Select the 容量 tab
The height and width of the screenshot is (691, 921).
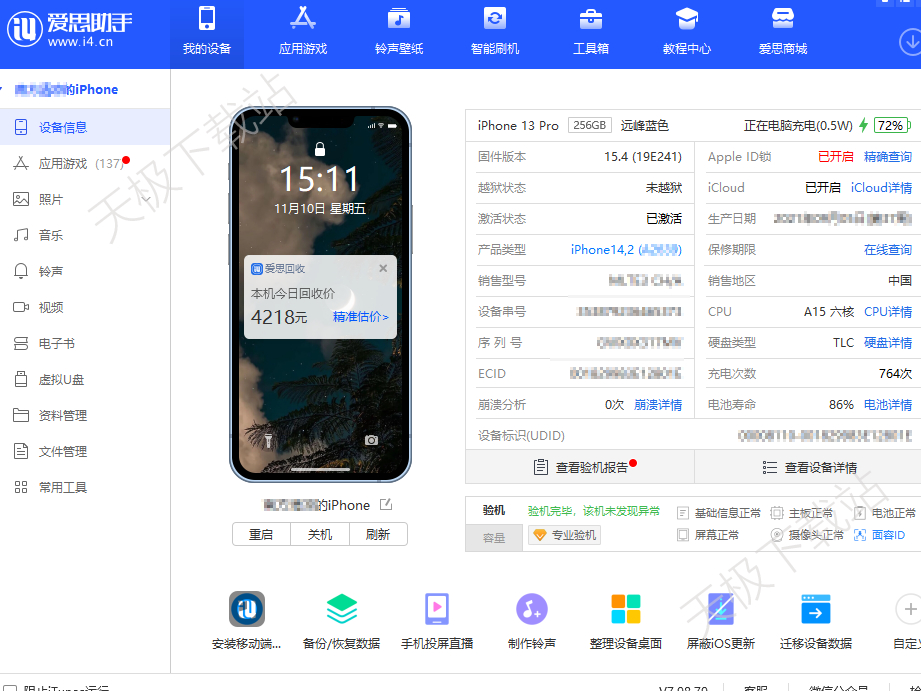point(493,537)
